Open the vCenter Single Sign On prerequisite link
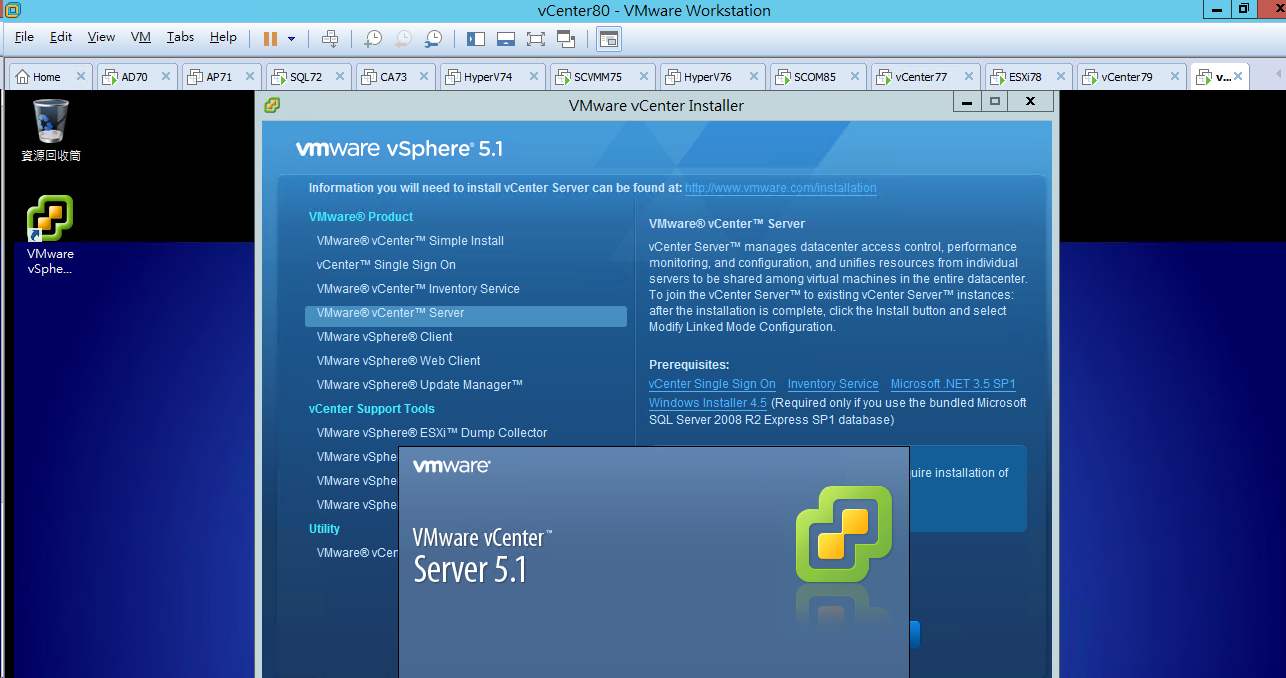The image size is (1286, 678). pyautogui.click(x=712, y=384)
